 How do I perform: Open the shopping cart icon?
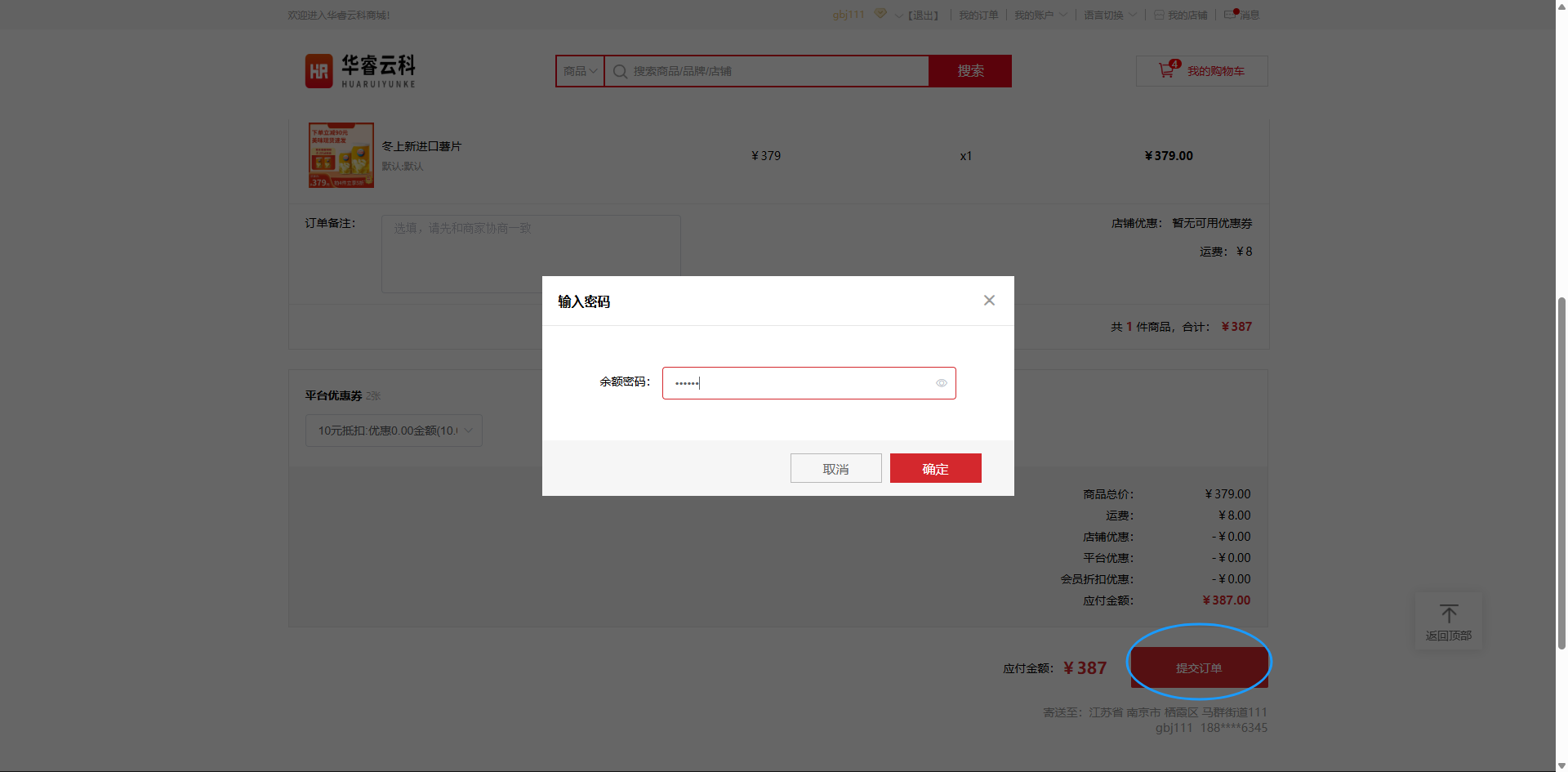pos(1166,71)
